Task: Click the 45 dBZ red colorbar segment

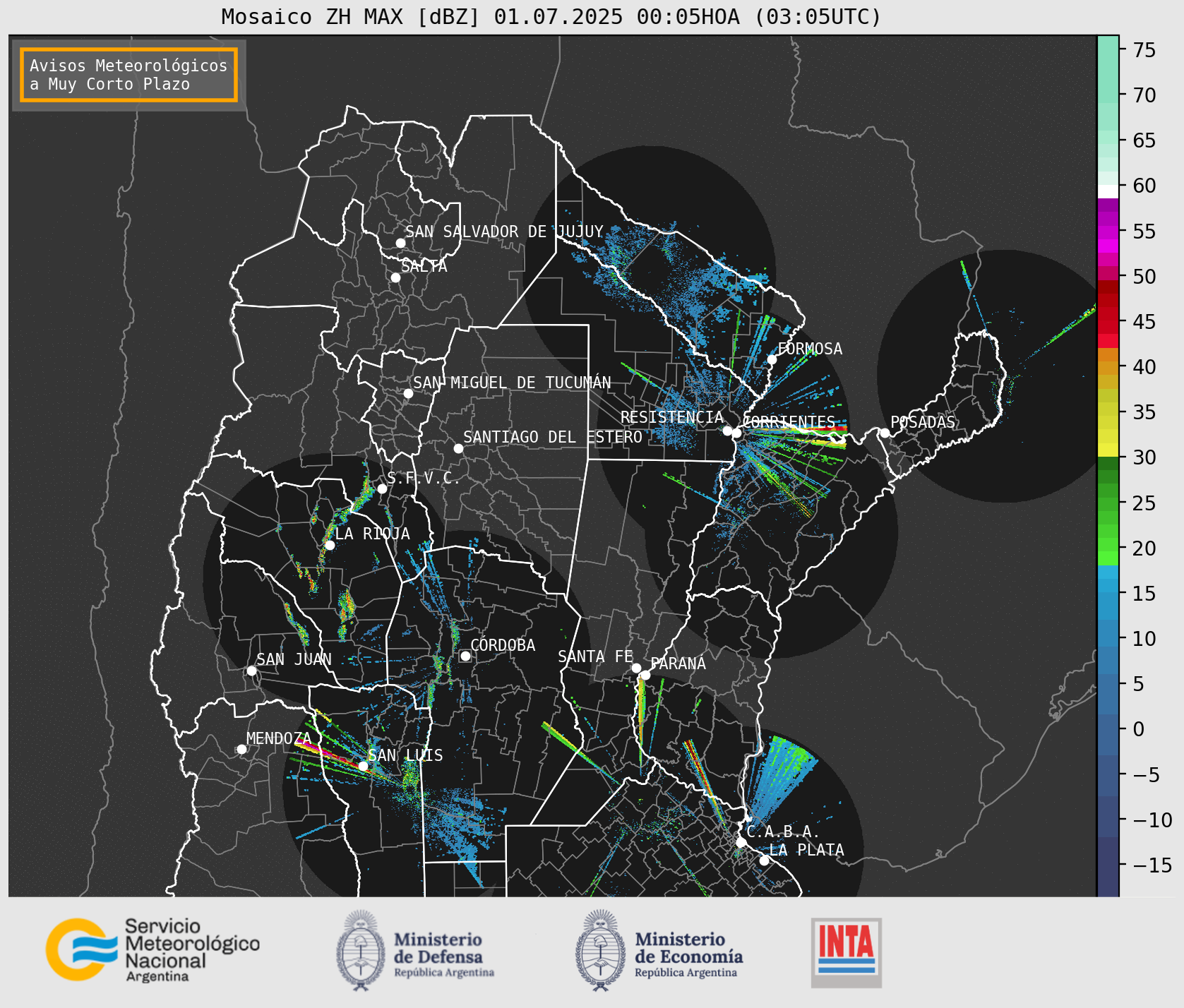Action: pyautogui.click(x=1108, y=322)
